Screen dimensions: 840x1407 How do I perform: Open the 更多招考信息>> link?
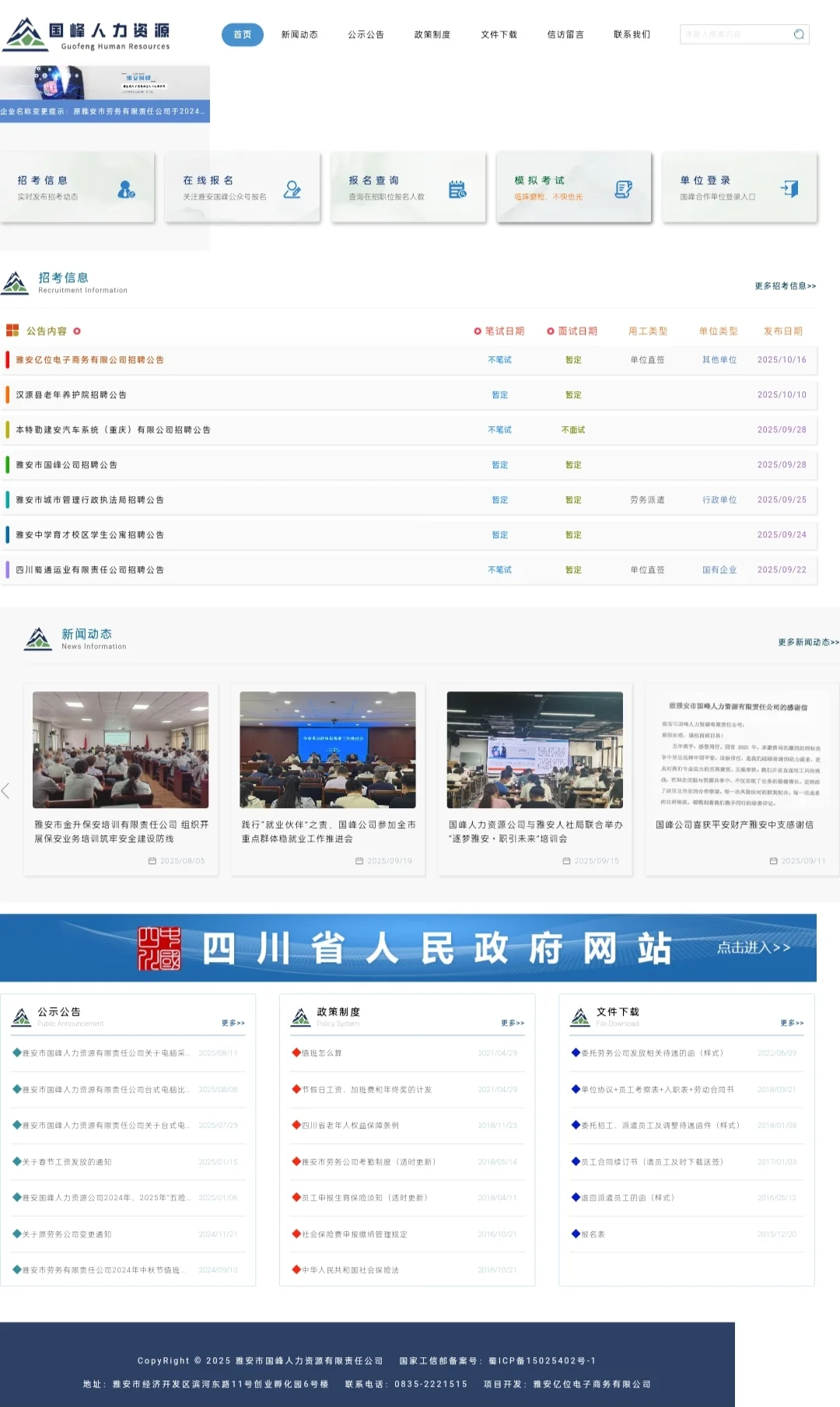pos(786,286)
